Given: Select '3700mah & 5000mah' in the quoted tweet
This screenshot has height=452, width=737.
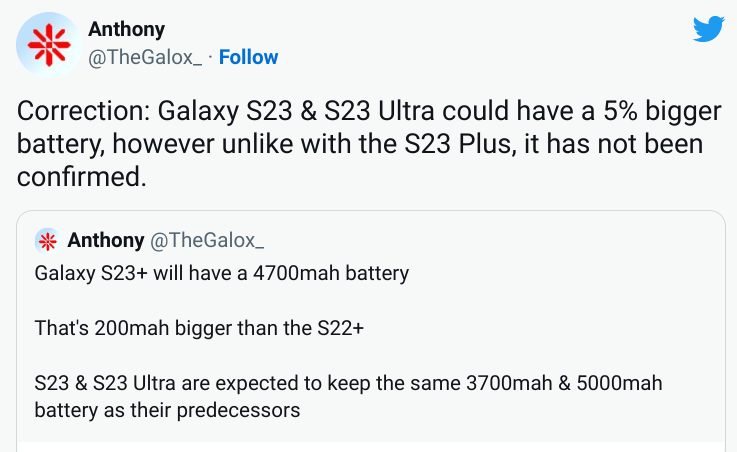Looking at the screenshot, I should [x=564, y=383].
